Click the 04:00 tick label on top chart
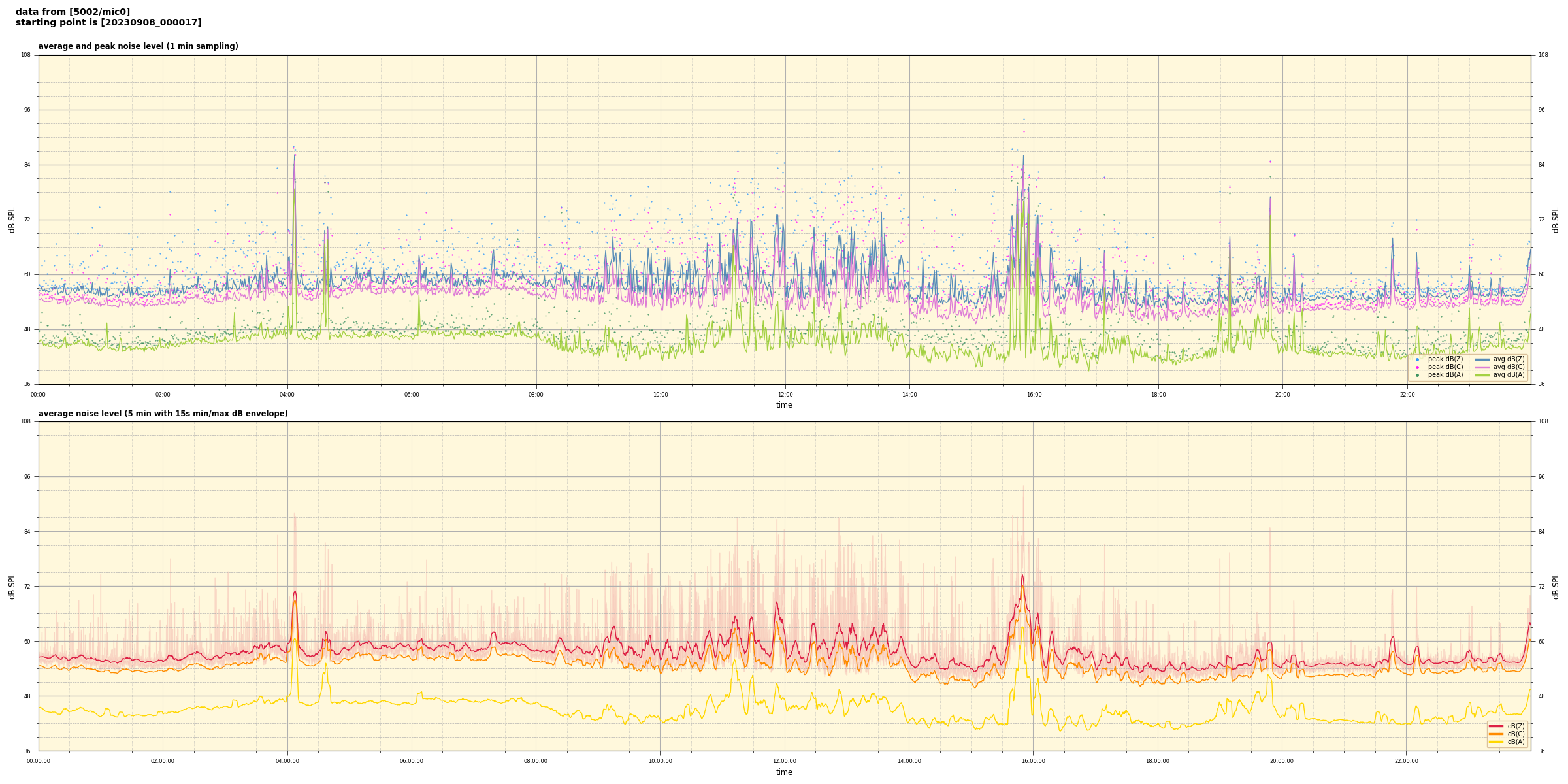This screenshot has width=1568, height=784. 287,395
